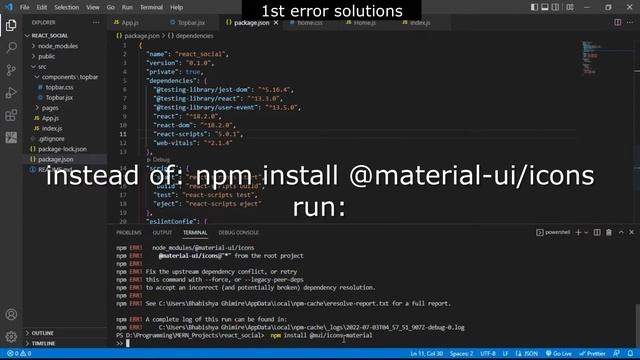The image size is (640, 360).
Task: Customize layout icon in title bar
Action: tap(570, 7)
